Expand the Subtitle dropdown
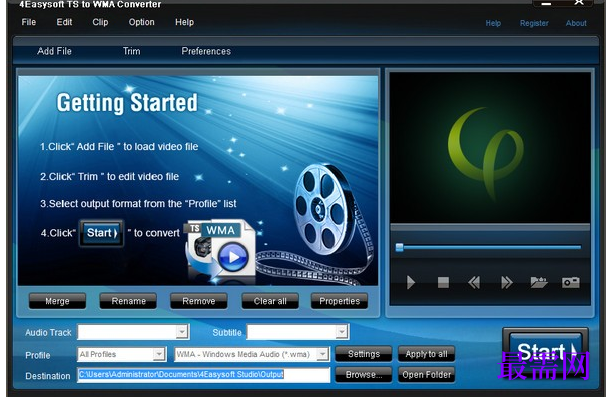Image resolution: width=609 pixels, height=397 pixels. click(x=341, y=332)
